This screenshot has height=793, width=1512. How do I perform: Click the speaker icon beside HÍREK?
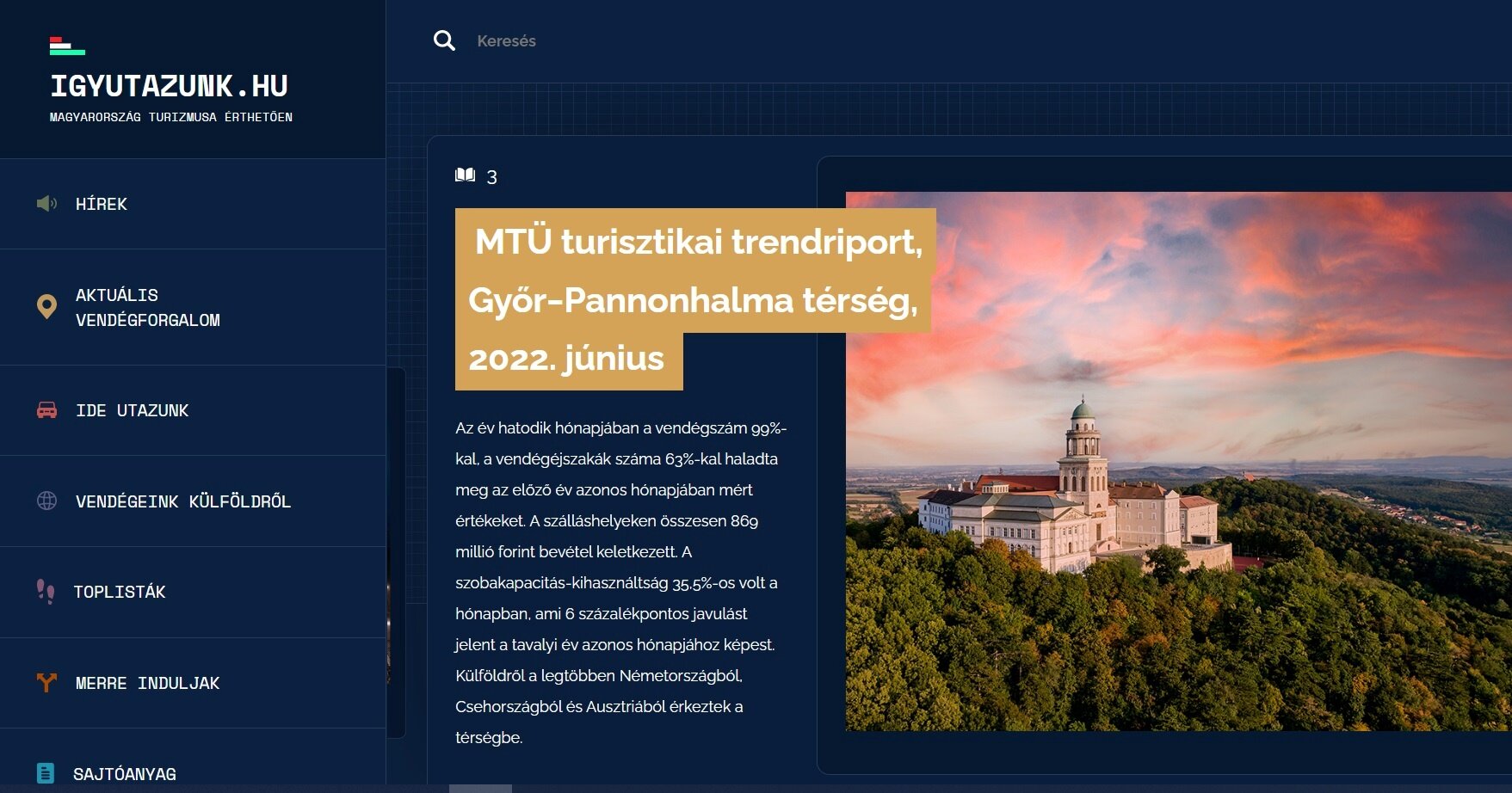pyautogui.click(x=46, y=204)
